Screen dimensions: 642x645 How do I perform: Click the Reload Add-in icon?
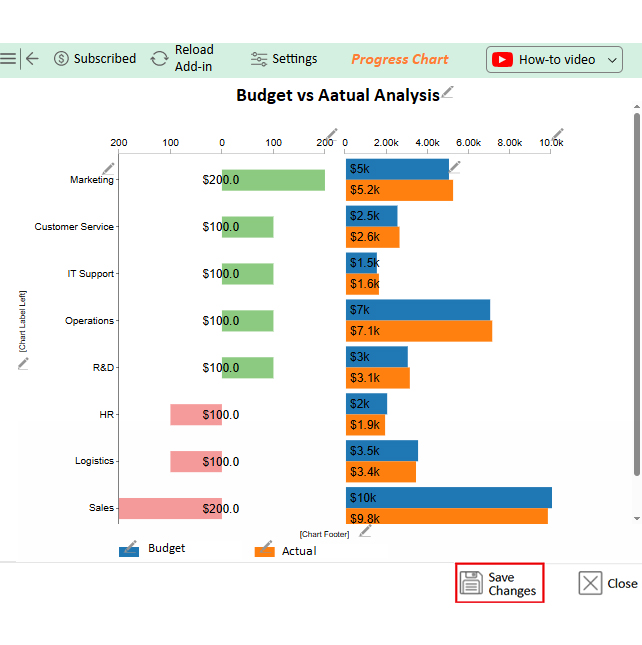point(160,59)
